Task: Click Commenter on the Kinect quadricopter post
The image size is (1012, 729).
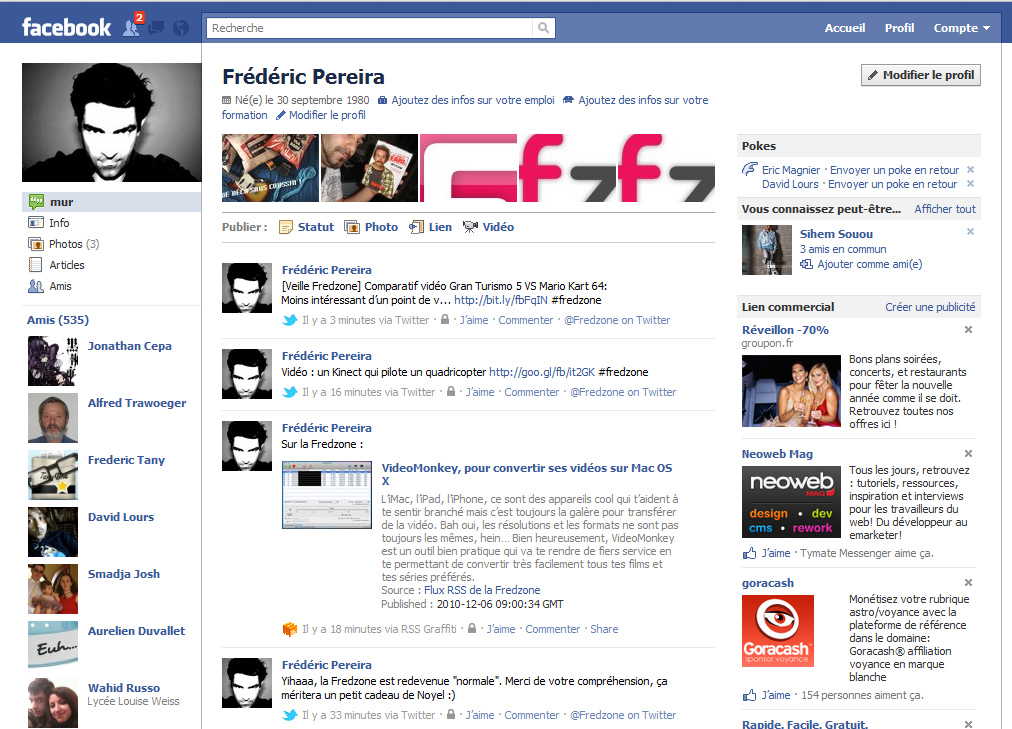Action: (x=531, y=392)
